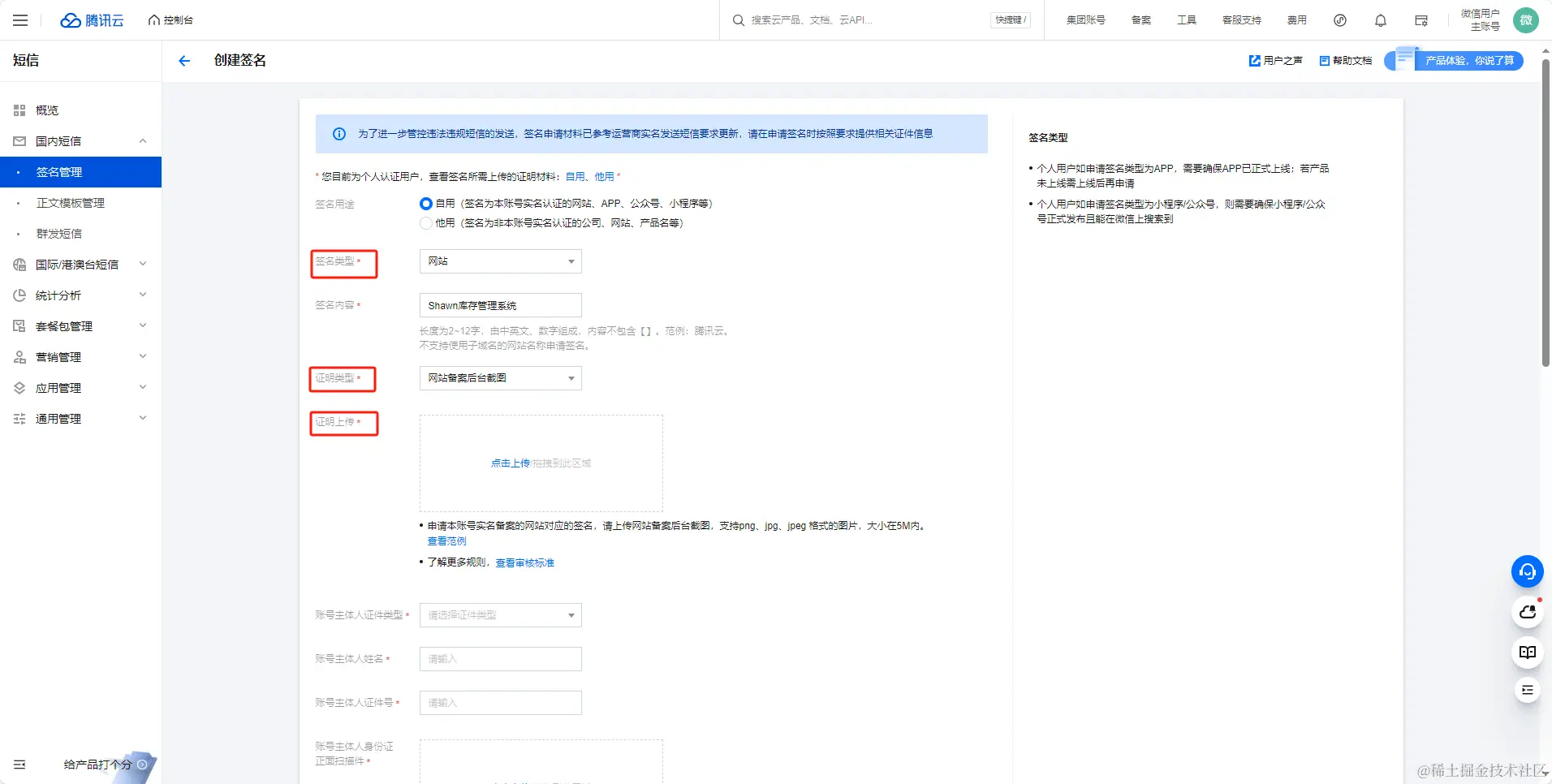Click the 通用管理 sliders icon

[x=19, y=419]
